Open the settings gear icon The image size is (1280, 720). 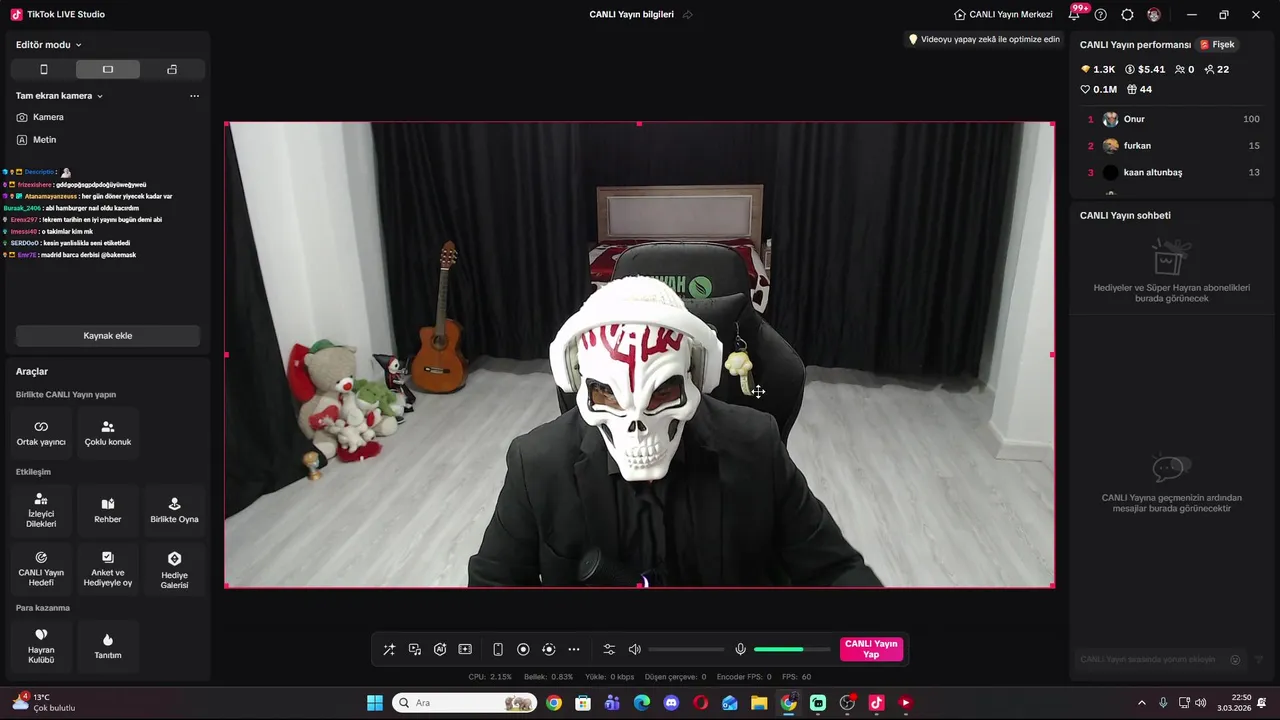(1127, 15)
